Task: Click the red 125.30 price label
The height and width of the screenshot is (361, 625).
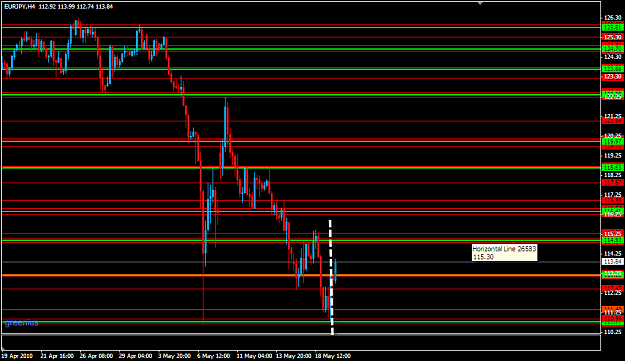Action: point(613,37)
